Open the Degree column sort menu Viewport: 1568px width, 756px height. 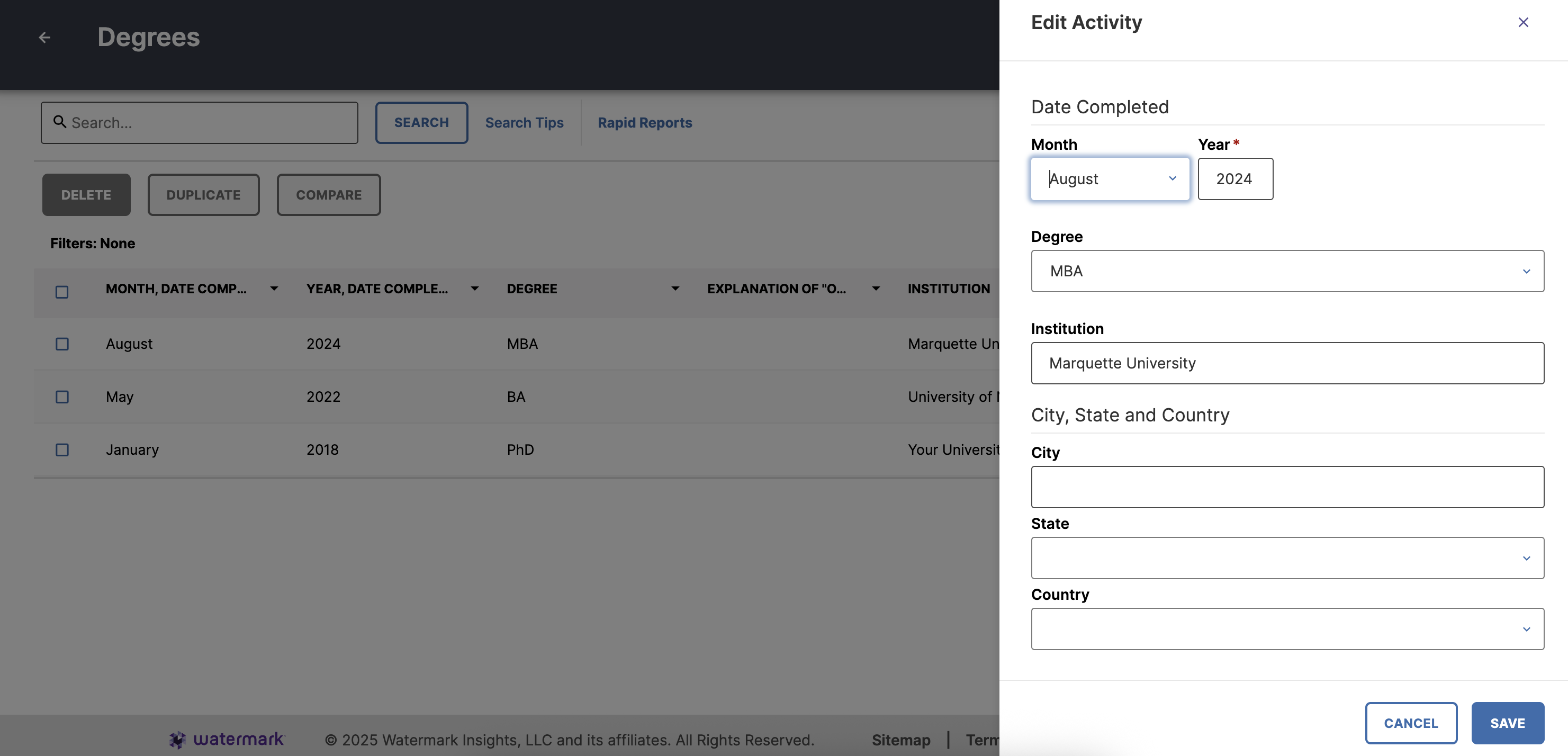coord(675,289)
